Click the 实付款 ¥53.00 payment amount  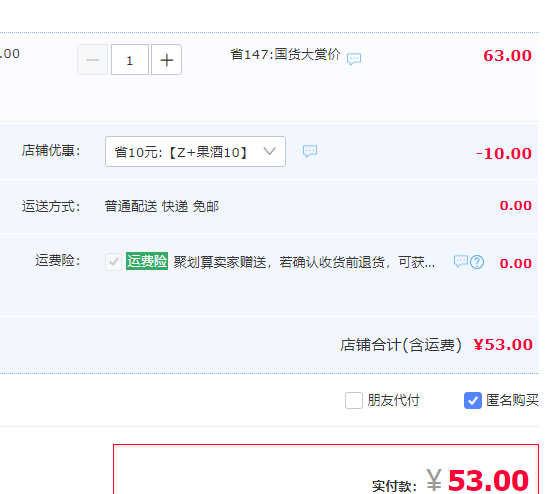click(x=477, y=481)
